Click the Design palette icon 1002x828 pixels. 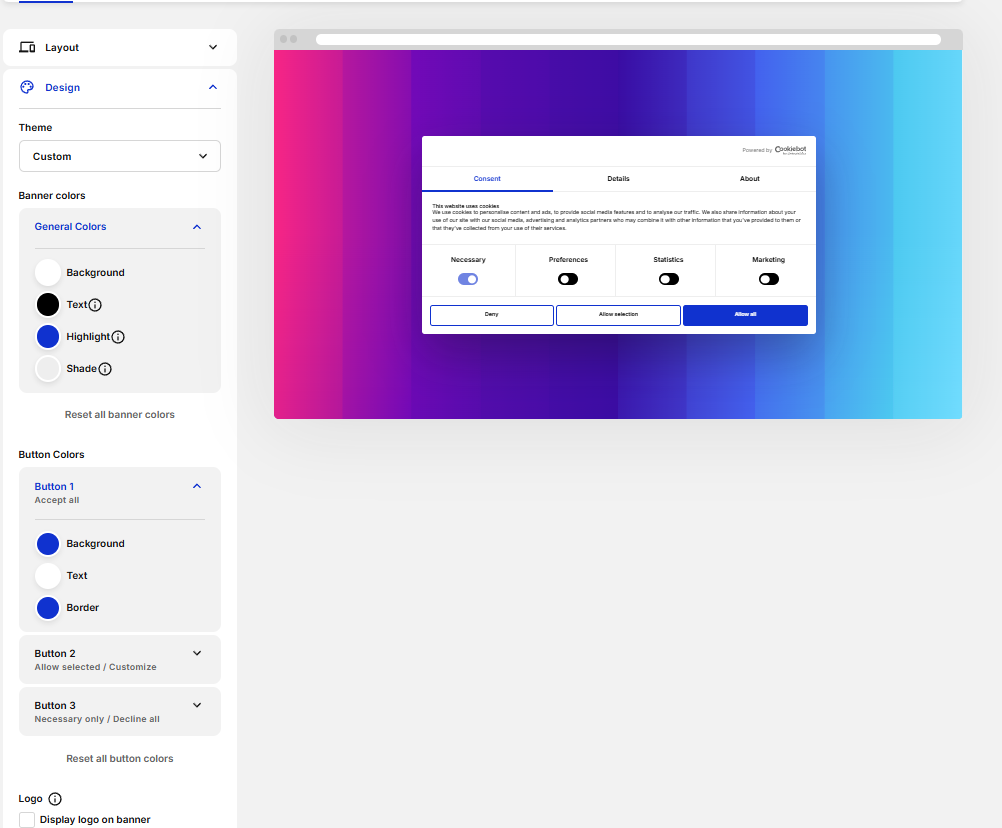tap(26, 87)
